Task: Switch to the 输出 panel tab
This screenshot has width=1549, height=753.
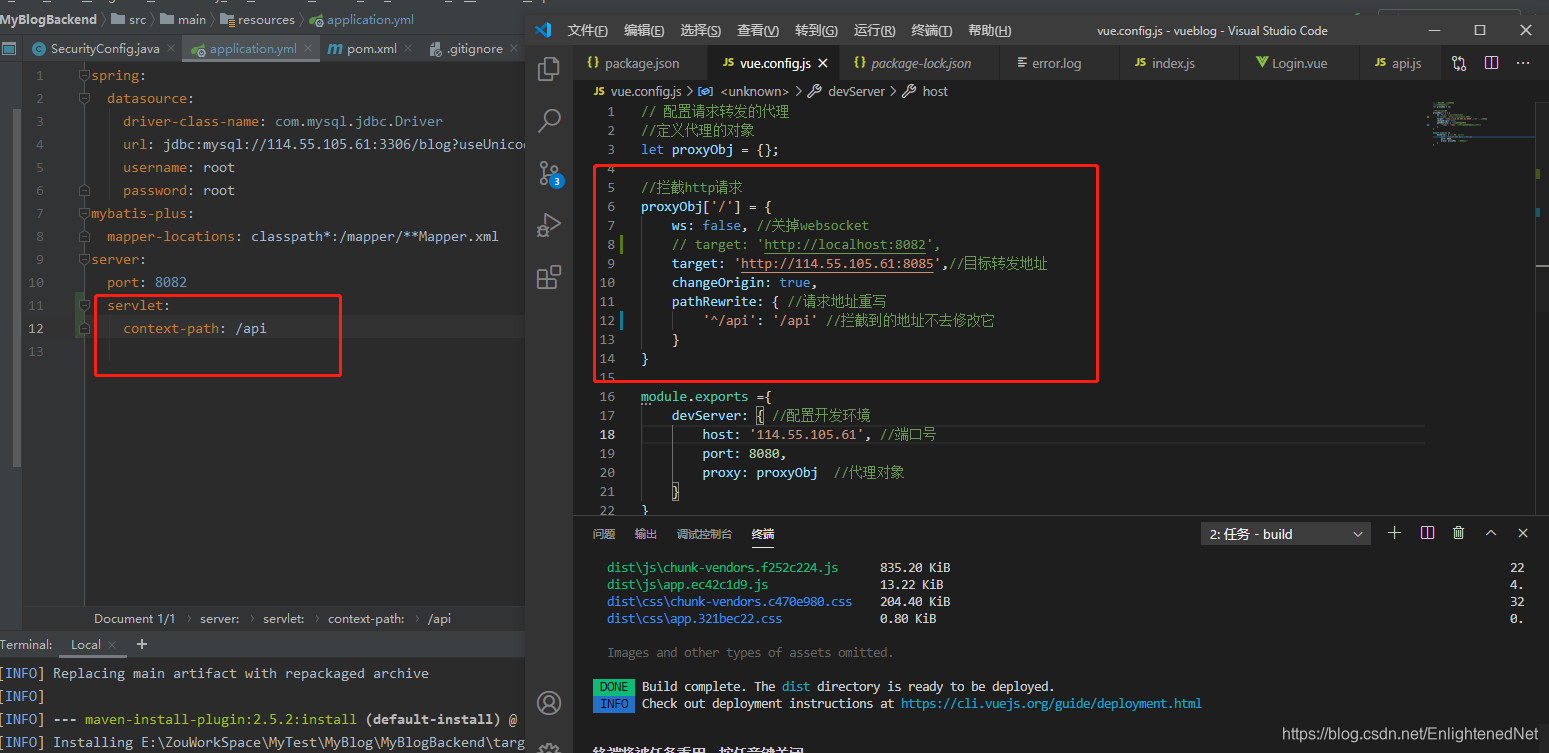Action: (x=646, y=534)
